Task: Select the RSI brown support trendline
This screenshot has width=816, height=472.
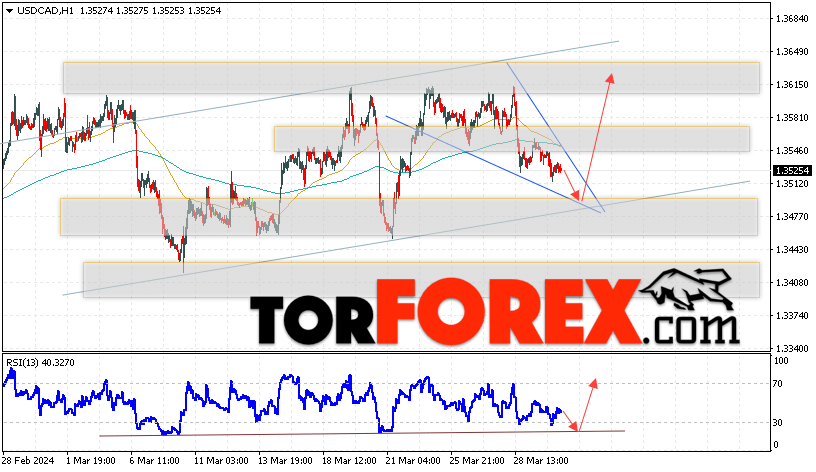Action: click(362, 433)
